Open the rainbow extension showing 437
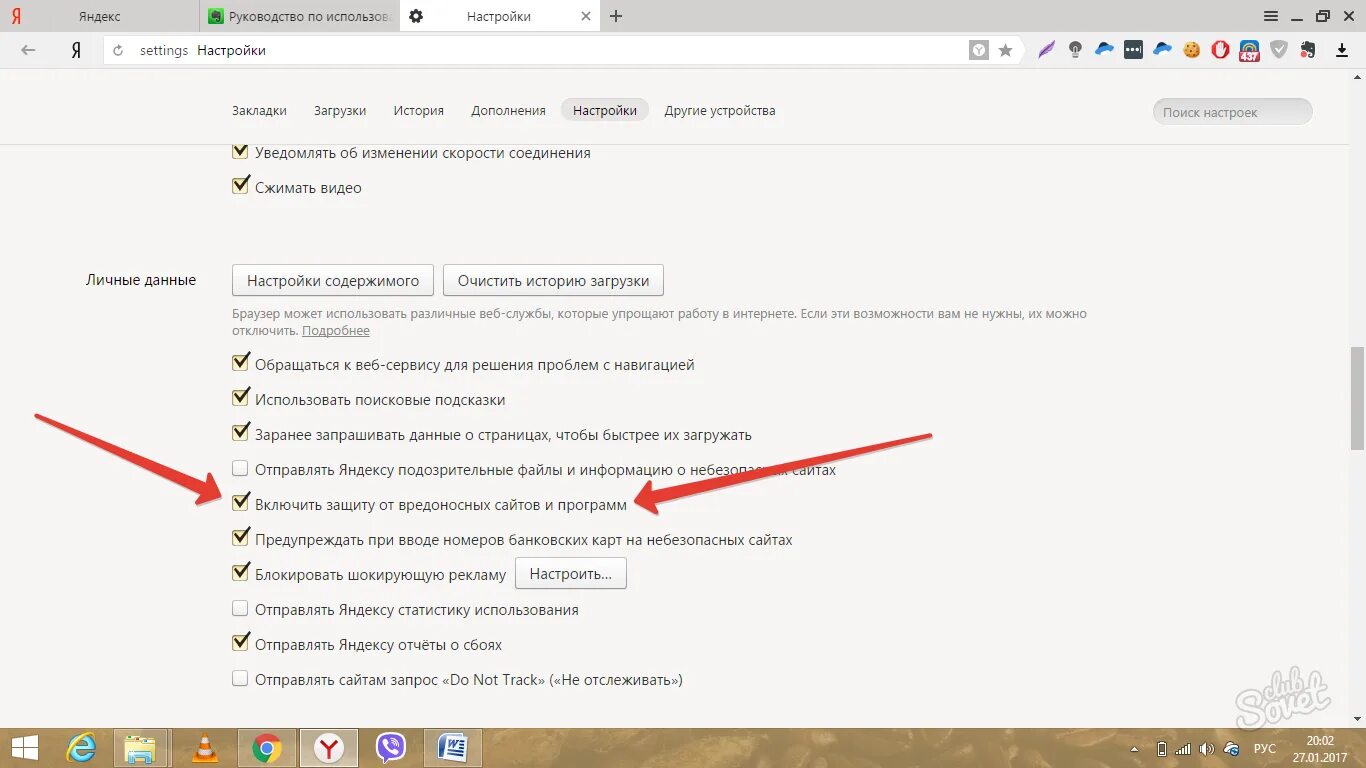This screenshot has height=768, width=1366. [x=1249, y=51]
